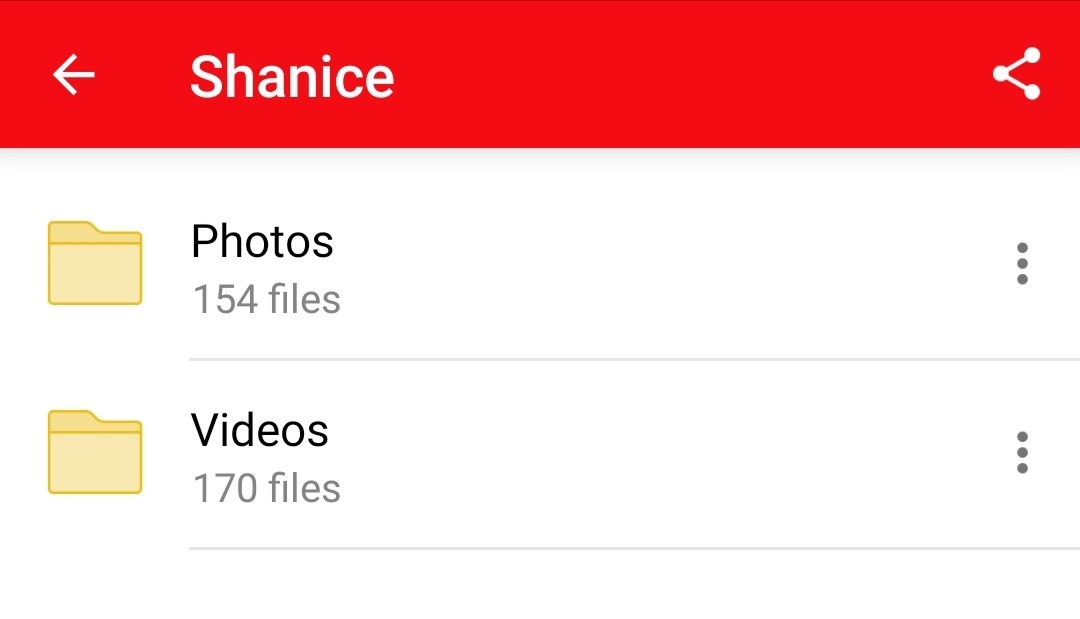Tap the back arrow in header
1080x619 pixels.
click(x=74, y=75)
